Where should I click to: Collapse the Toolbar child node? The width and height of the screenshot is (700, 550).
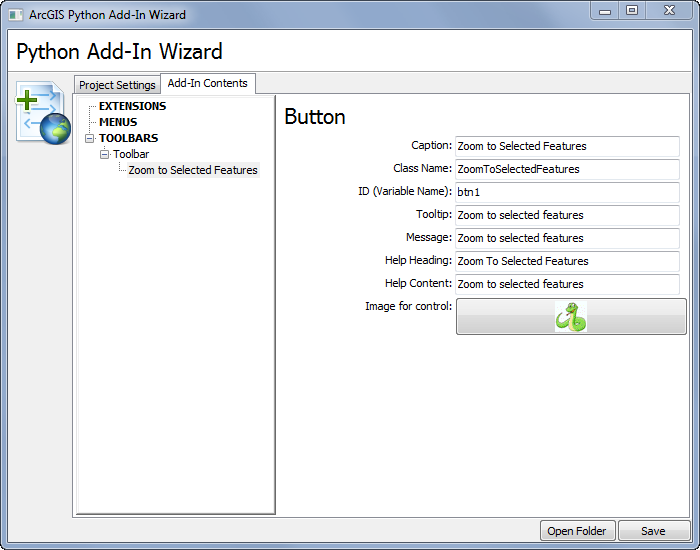(x=104, y=154)
